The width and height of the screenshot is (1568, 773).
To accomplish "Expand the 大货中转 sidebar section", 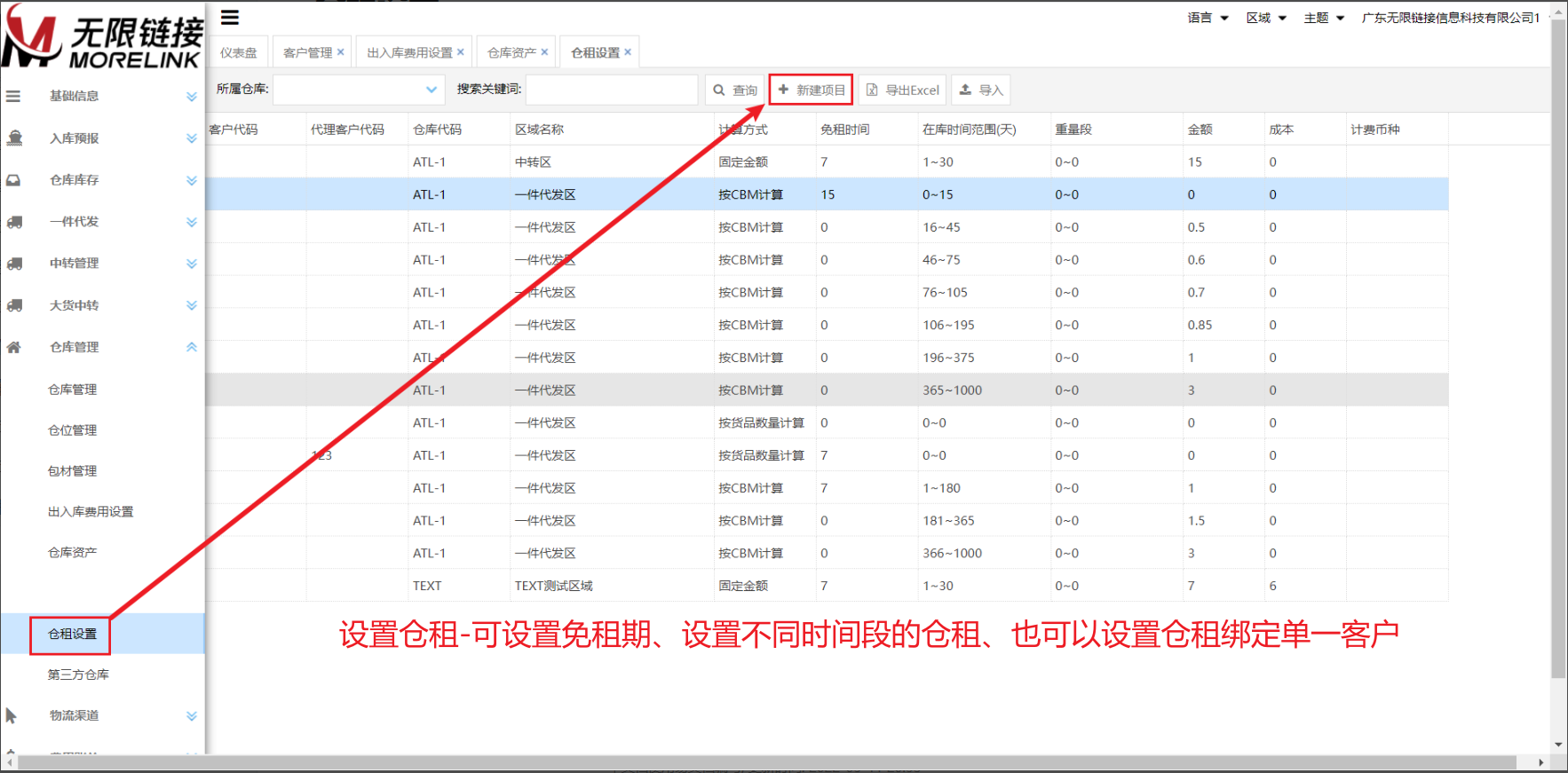I will [x=192, y=305].
